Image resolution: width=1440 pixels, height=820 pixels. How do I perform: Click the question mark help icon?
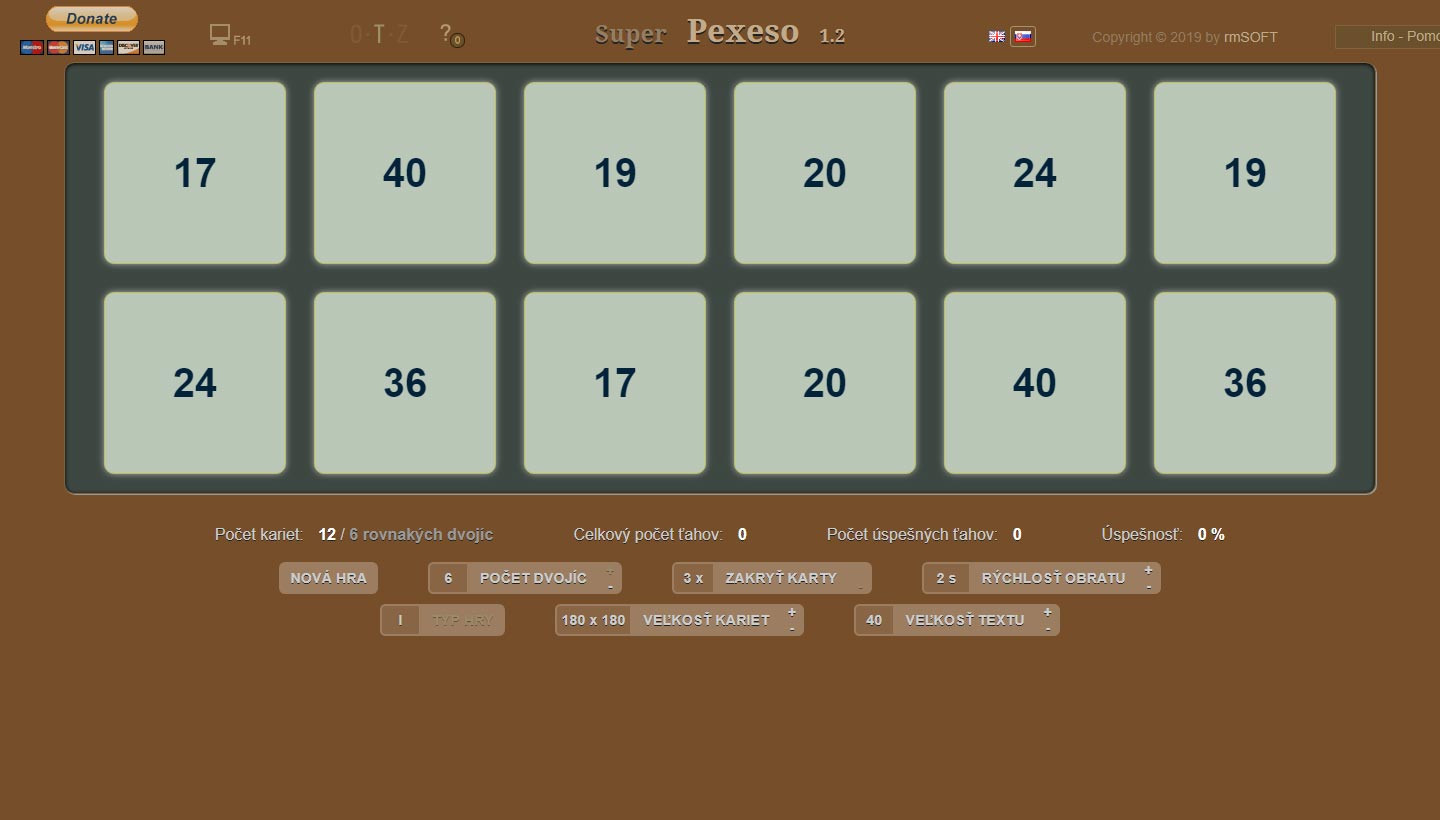click(x=446, y=33)
